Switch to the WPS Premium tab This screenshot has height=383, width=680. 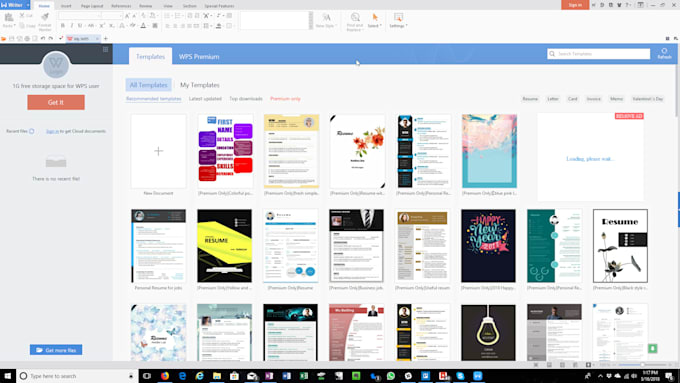coord(199,56)
